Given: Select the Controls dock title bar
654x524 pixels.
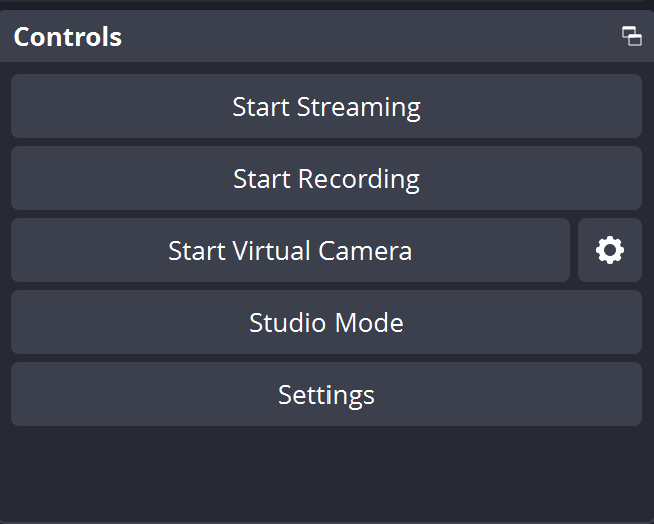Looking at the screenshot, I should [x=327, y=36].
